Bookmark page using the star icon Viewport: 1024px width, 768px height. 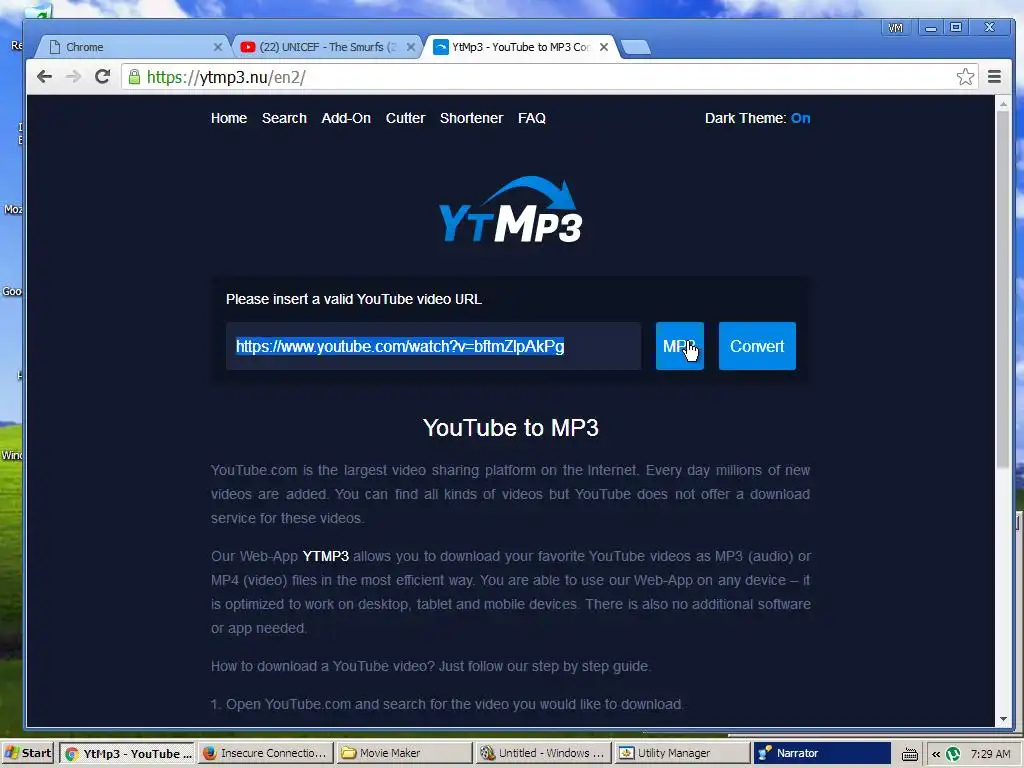tap(965, 77)
